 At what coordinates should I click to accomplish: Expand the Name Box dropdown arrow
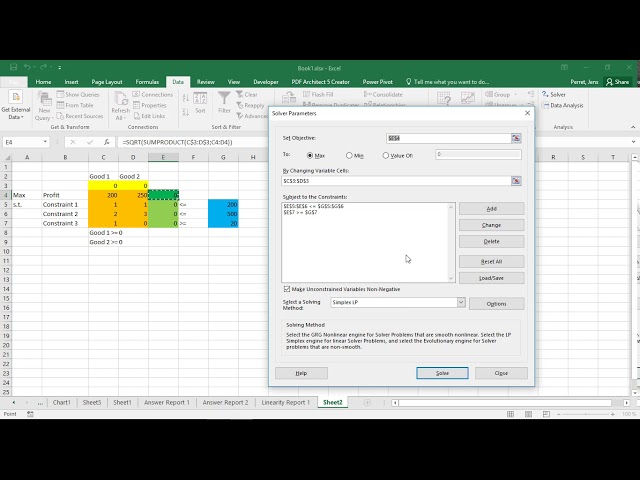pyautogui.click(x=45, y=142)
